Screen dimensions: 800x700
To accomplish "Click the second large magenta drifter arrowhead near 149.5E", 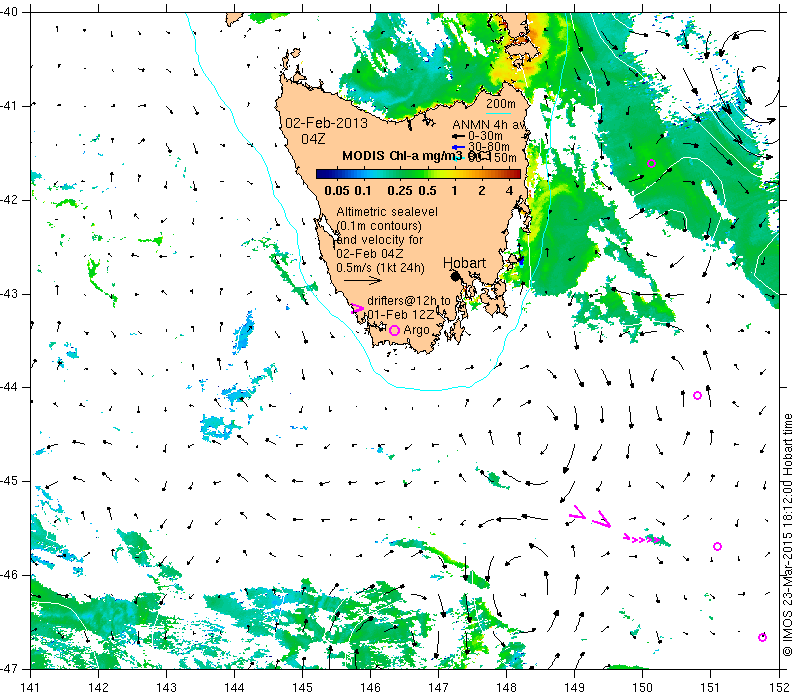I will coord(602,519).
